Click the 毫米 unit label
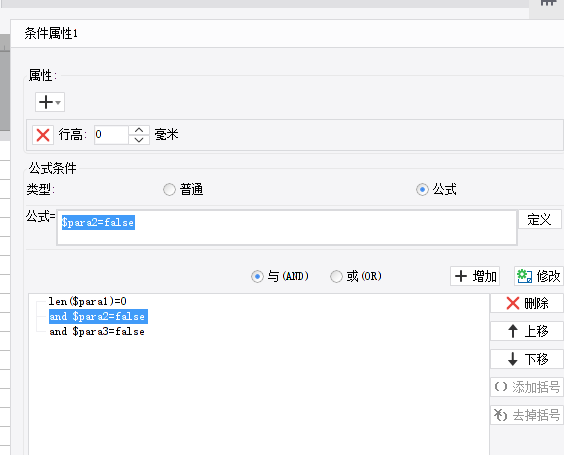Image resolution: width=564 pixels, height=455 pixels. click(x=167, y=135)
